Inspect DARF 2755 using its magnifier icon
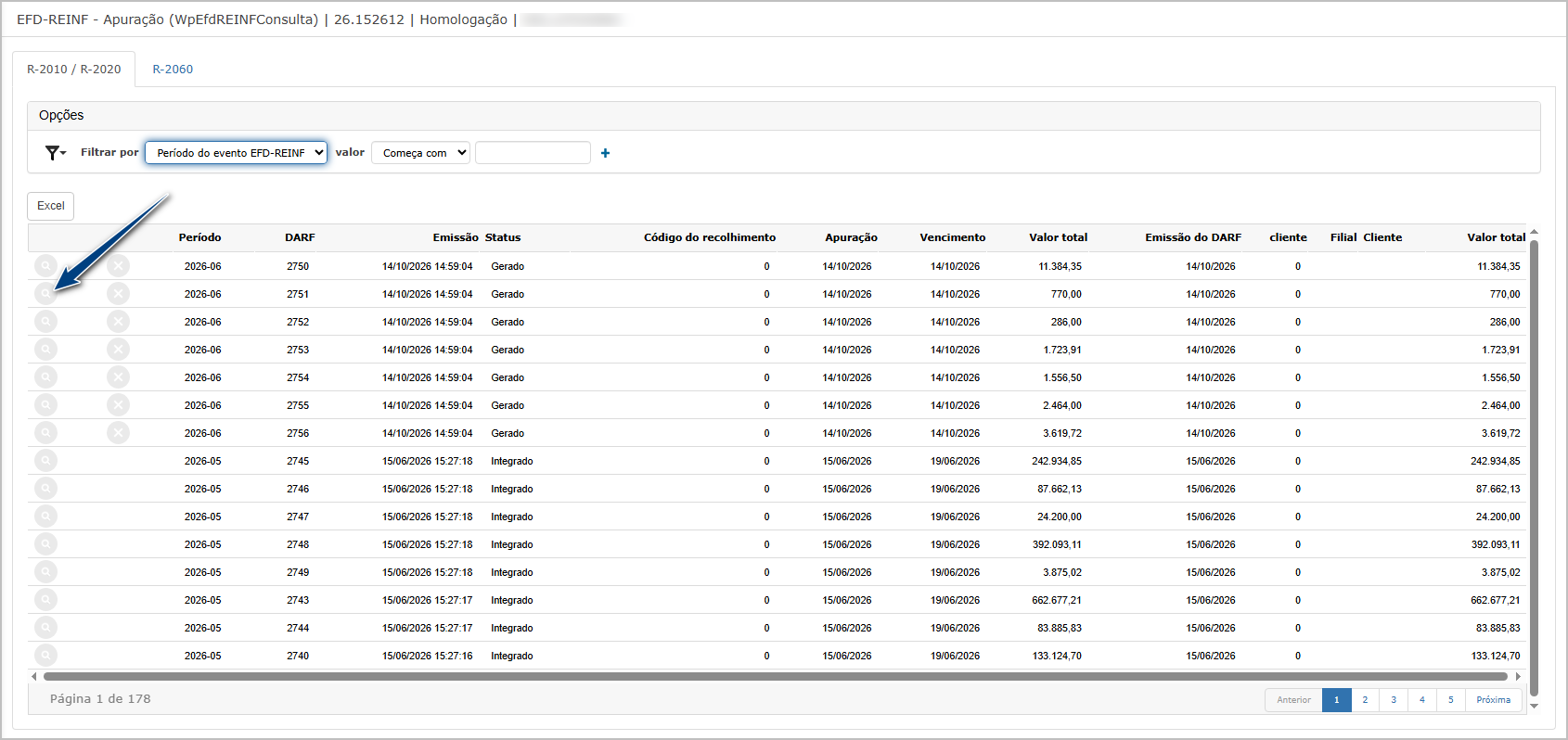 pyautogui.click(x=45, y=405)
